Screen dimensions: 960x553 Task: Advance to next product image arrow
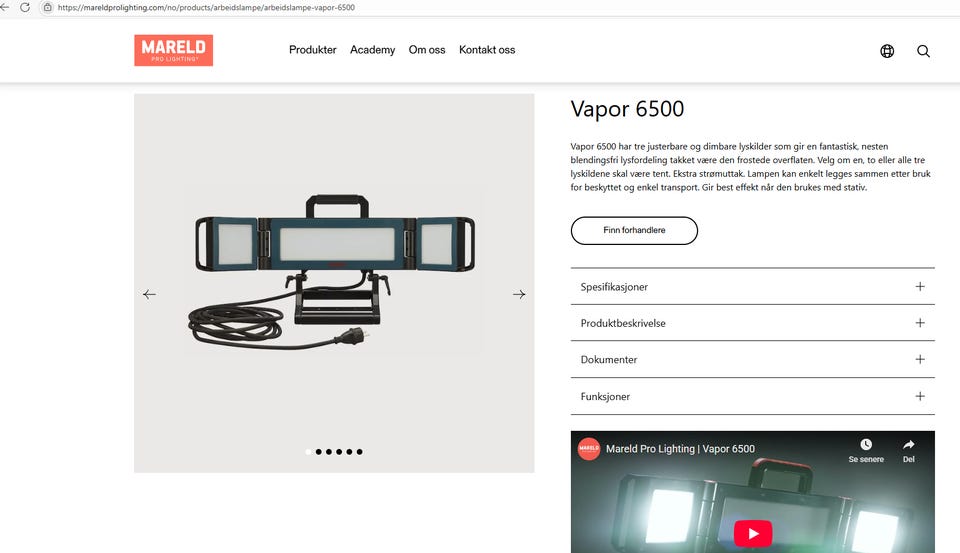tap(519, 295)
